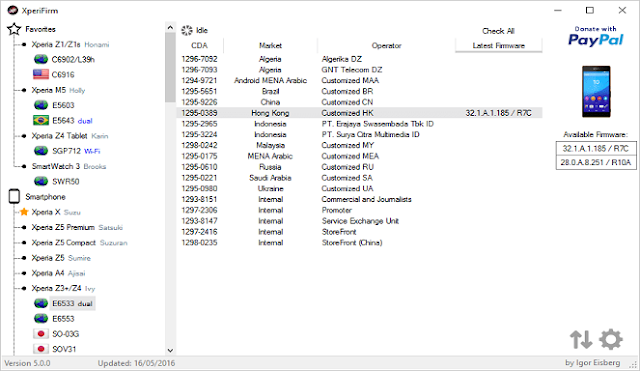Click the Smartphone category phone icon
Image resolution: width=640 pixels, height=371 pixels.
tap(14, 196)
